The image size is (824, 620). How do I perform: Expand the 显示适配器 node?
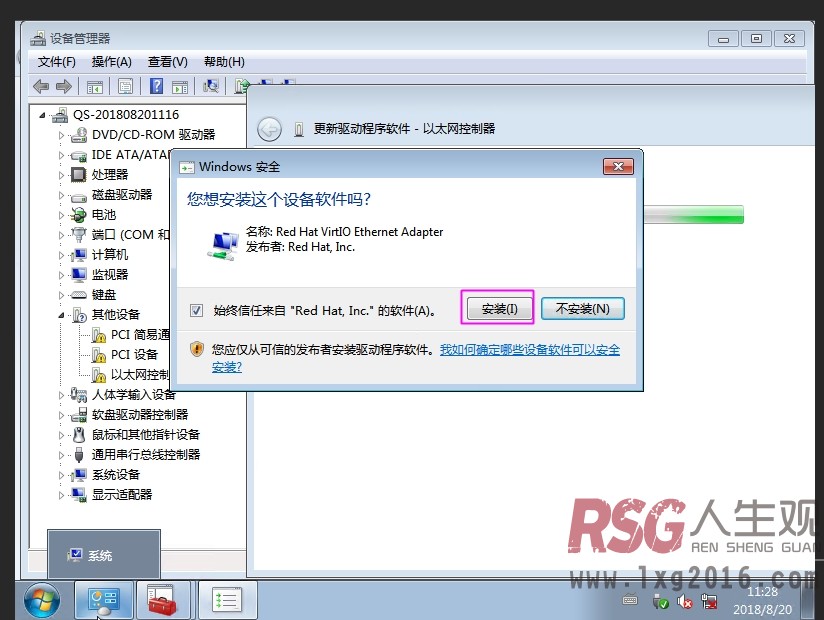(61, 495)
